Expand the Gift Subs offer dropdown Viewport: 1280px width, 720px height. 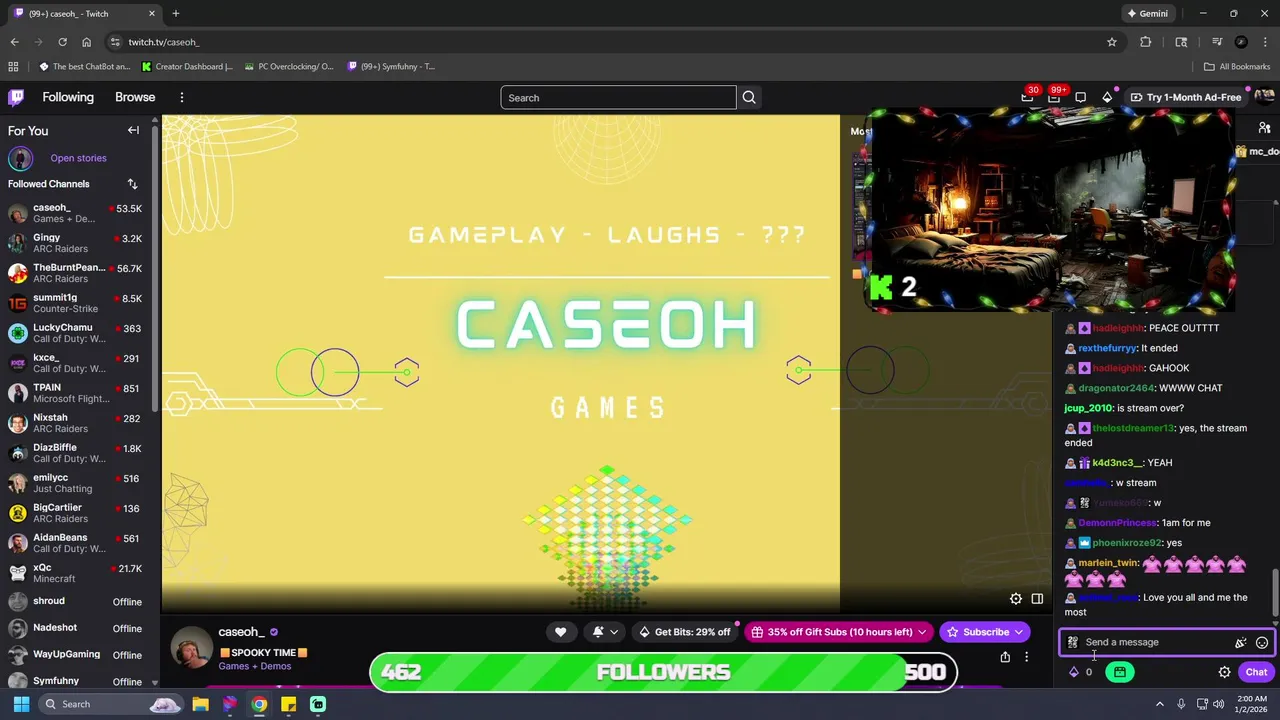click(922, 632)
